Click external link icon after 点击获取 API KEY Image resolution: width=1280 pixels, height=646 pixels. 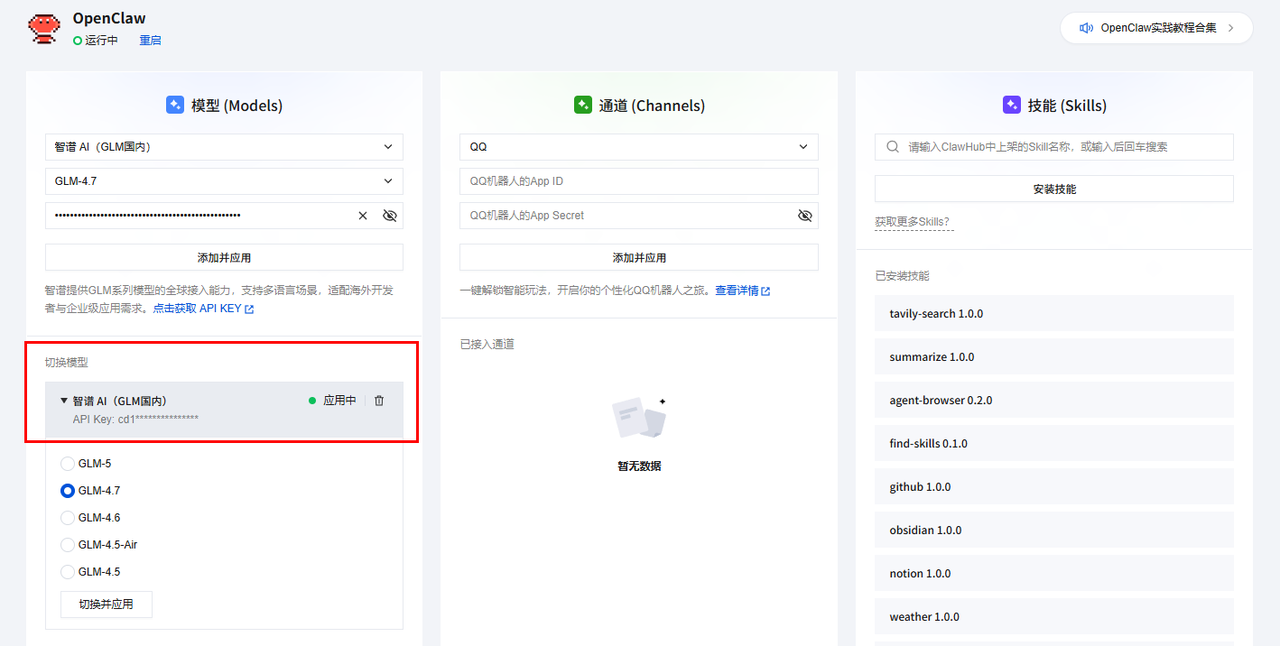[249, 309]
